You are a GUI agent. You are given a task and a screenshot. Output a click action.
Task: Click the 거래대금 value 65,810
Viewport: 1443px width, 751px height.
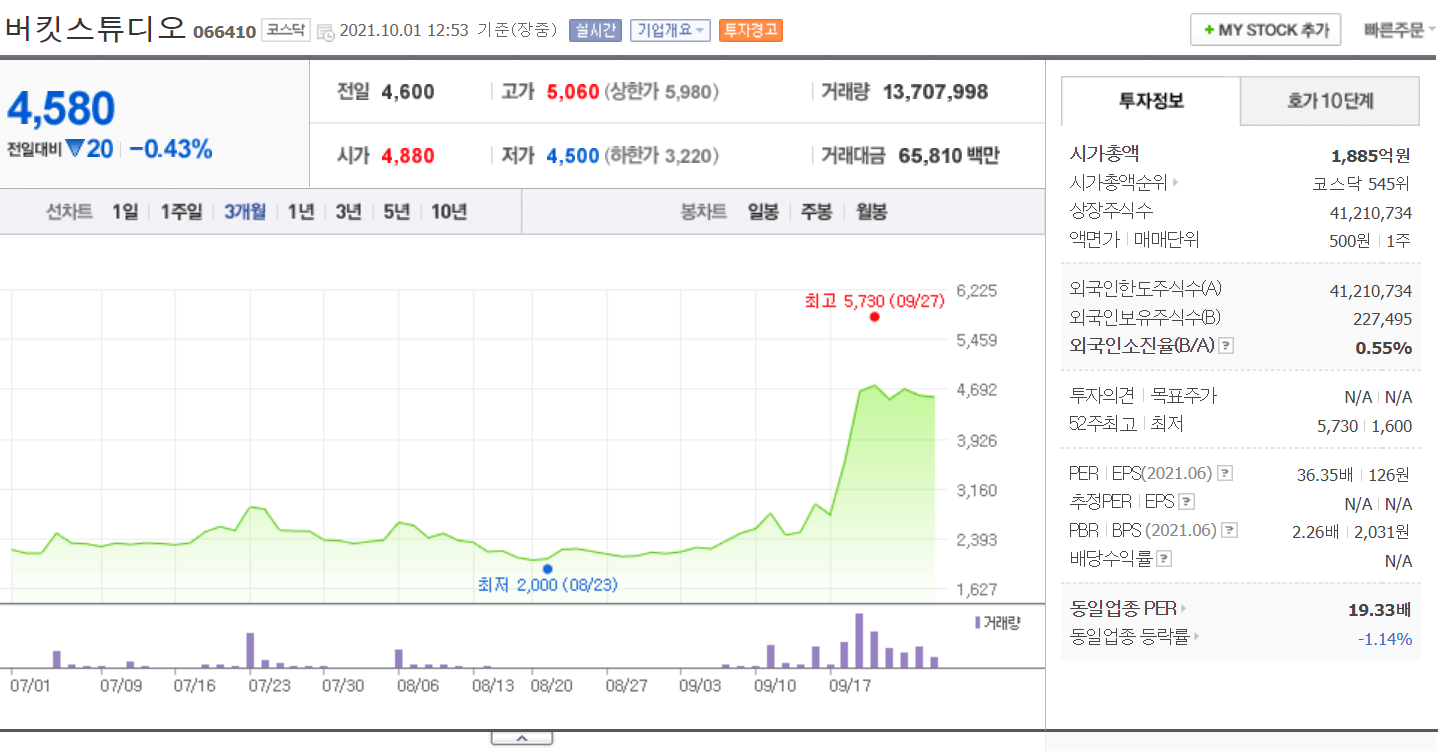[928, 156]
